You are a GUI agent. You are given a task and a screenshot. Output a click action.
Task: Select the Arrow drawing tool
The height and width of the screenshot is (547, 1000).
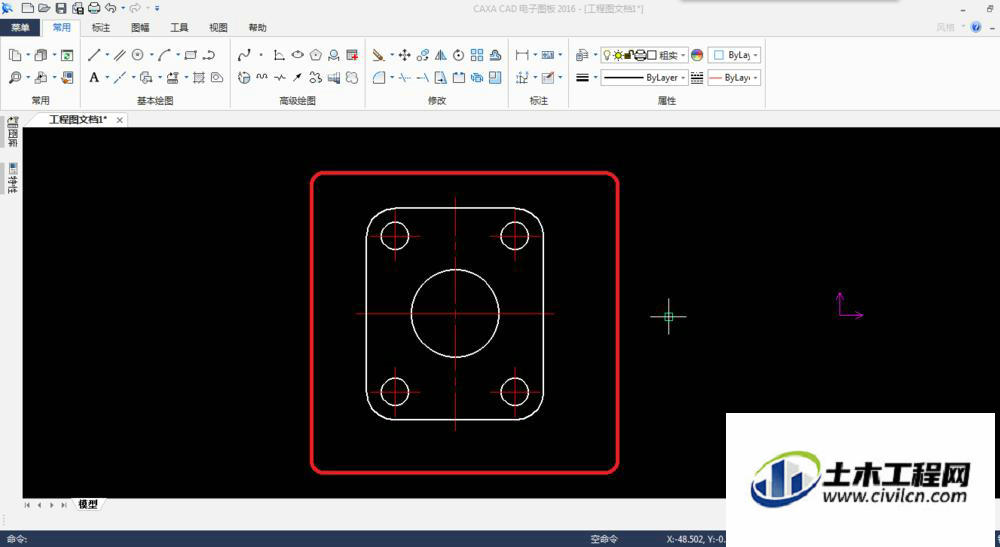pyautogui.click(x=297, y=78)
